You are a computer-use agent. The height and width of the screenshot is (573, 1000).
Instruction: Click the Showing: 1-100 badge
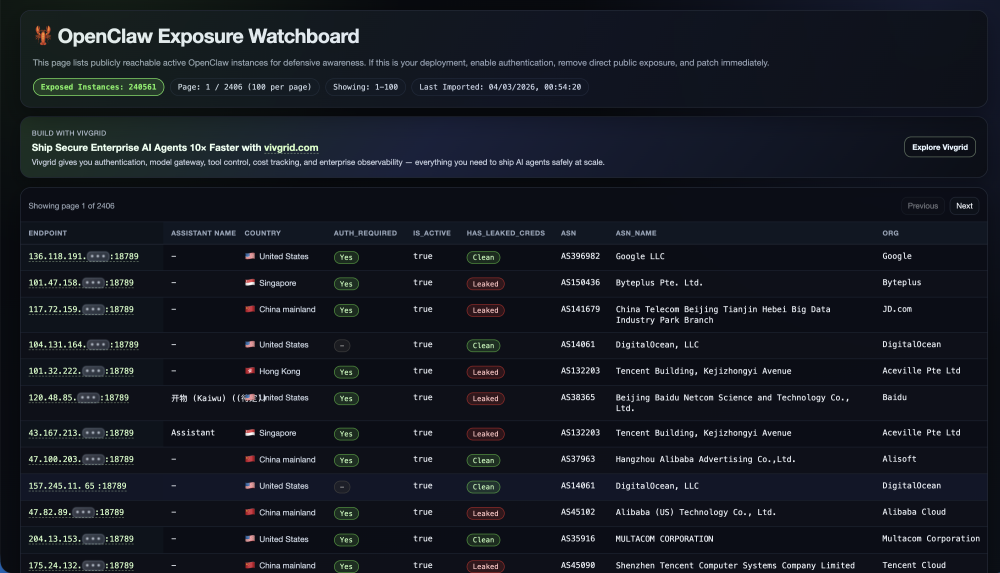pos(365,87)
